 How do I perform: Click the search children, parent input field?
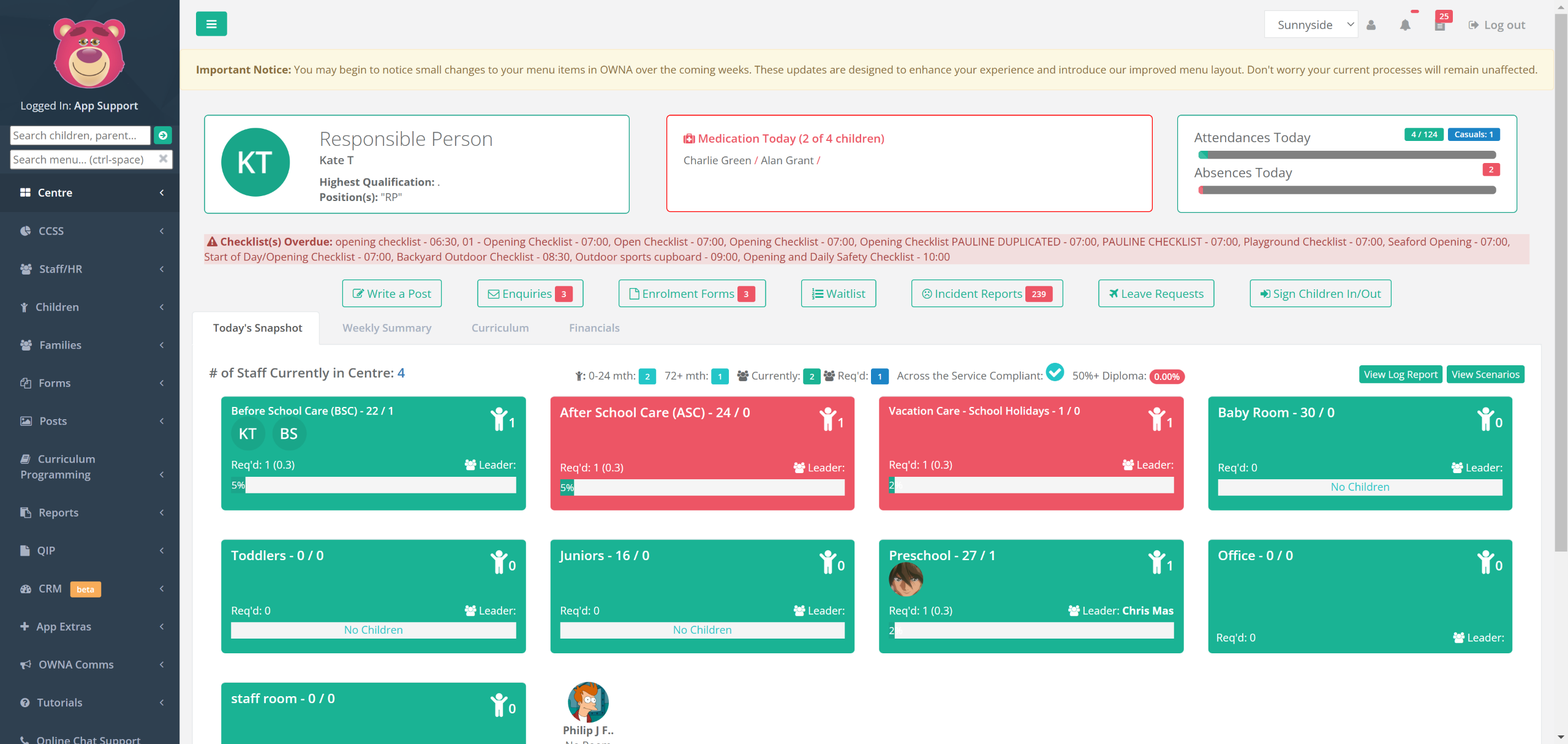click(80, 135)
